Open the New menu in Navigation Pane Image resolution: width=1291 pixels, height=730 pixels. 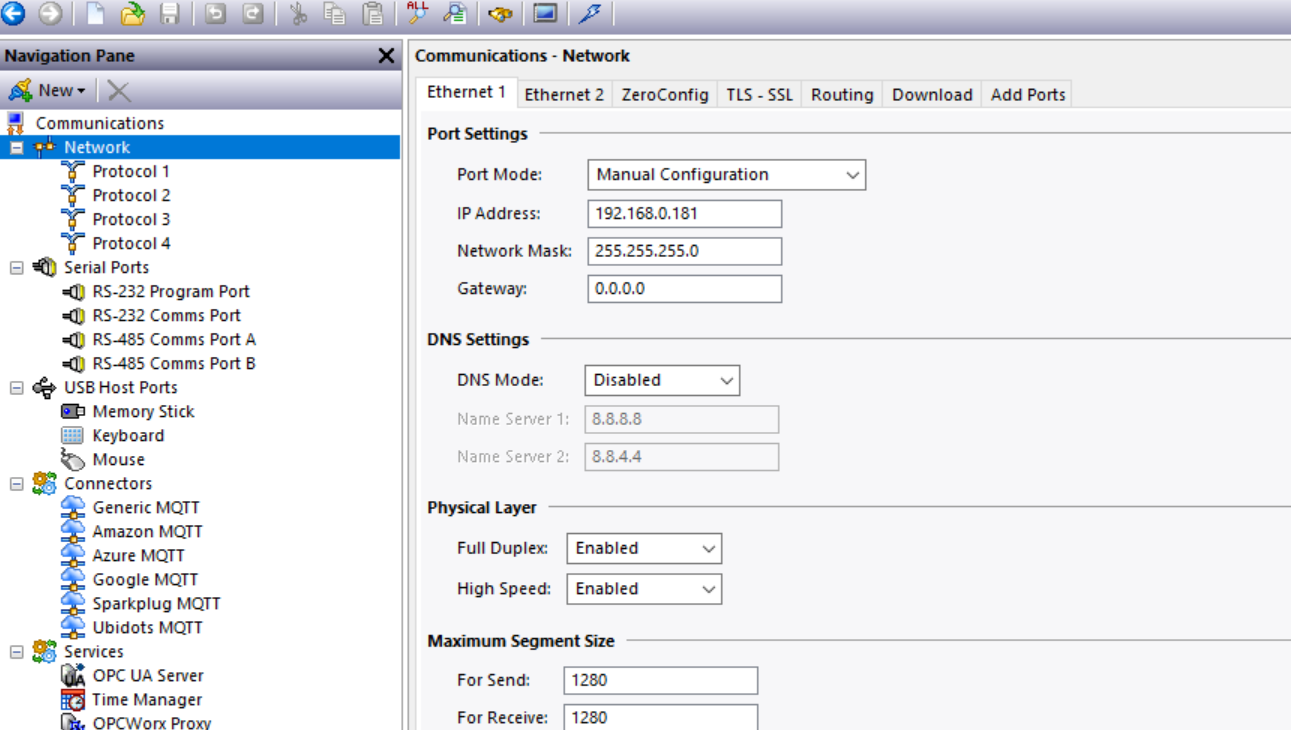point(48,90)
